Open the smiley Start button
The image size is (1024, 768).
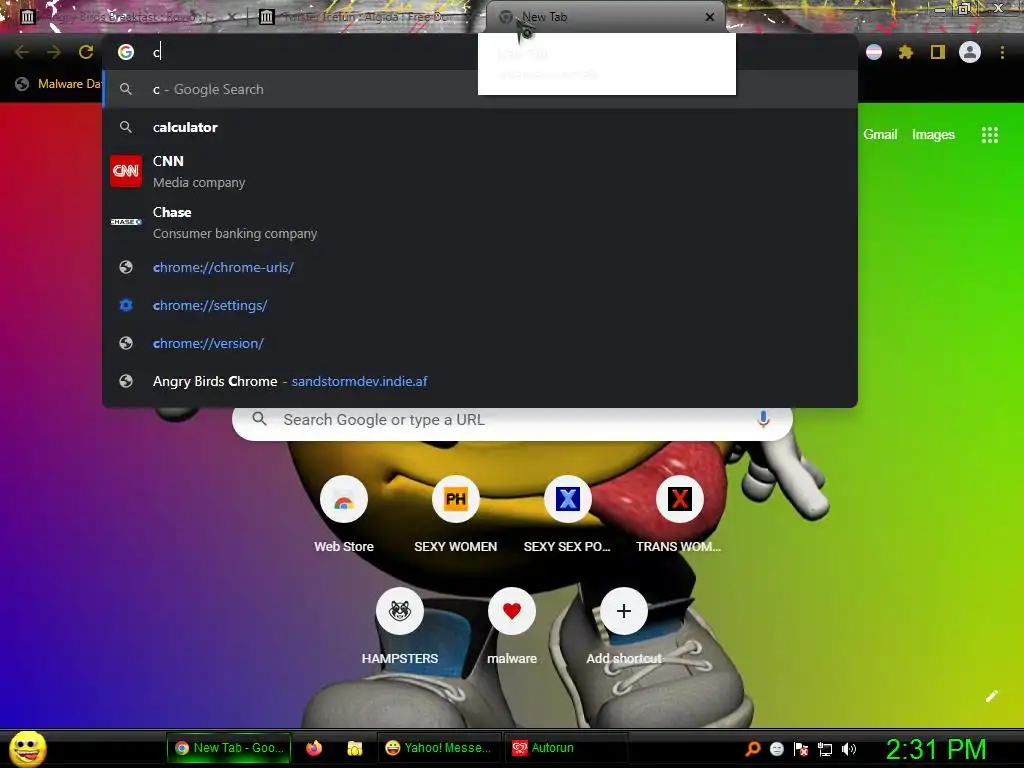coord(28,748)
